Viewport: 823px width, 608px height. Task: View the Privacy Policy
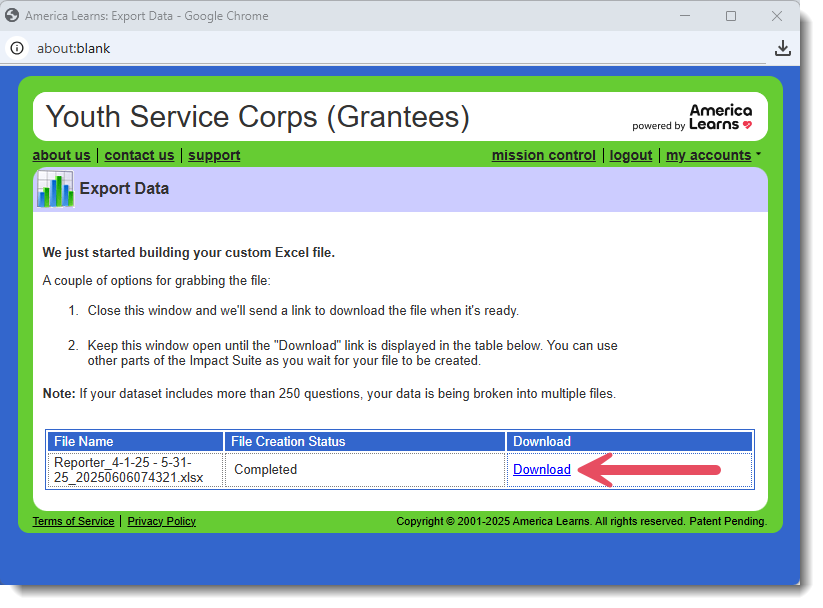[161, 521]
